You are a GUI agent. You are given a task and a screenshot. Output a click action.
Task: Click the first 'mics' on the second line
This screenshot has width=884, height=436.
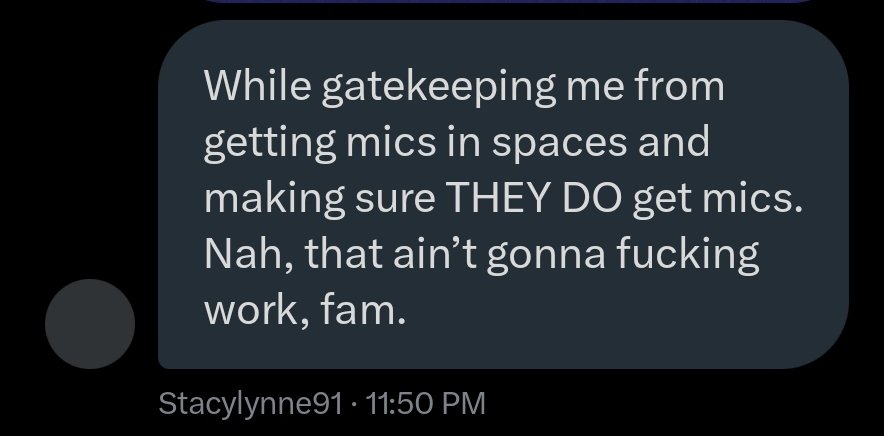tap(377, 142)
